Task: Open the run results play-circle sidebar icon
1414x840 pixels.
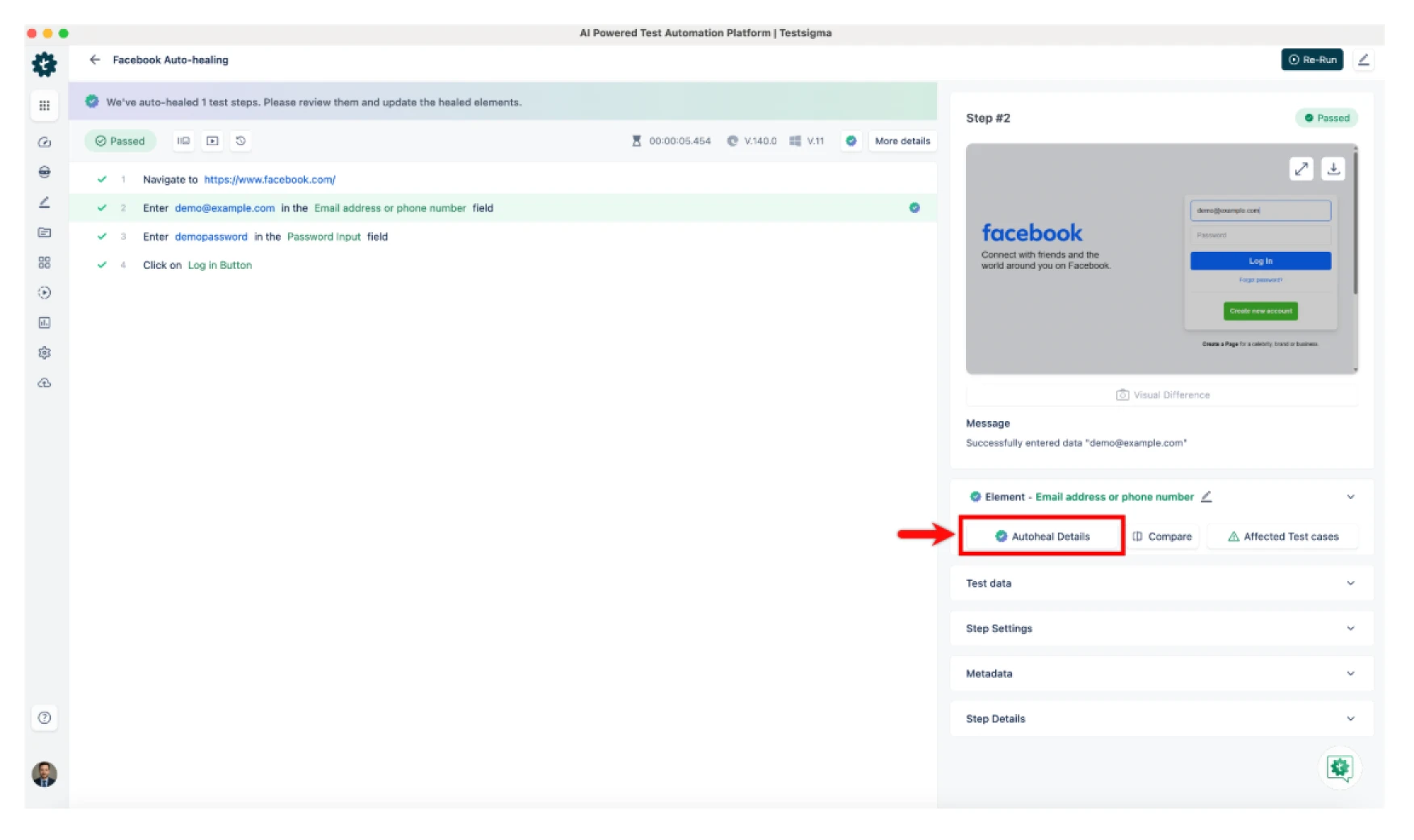Action: [x=44, y=293]
